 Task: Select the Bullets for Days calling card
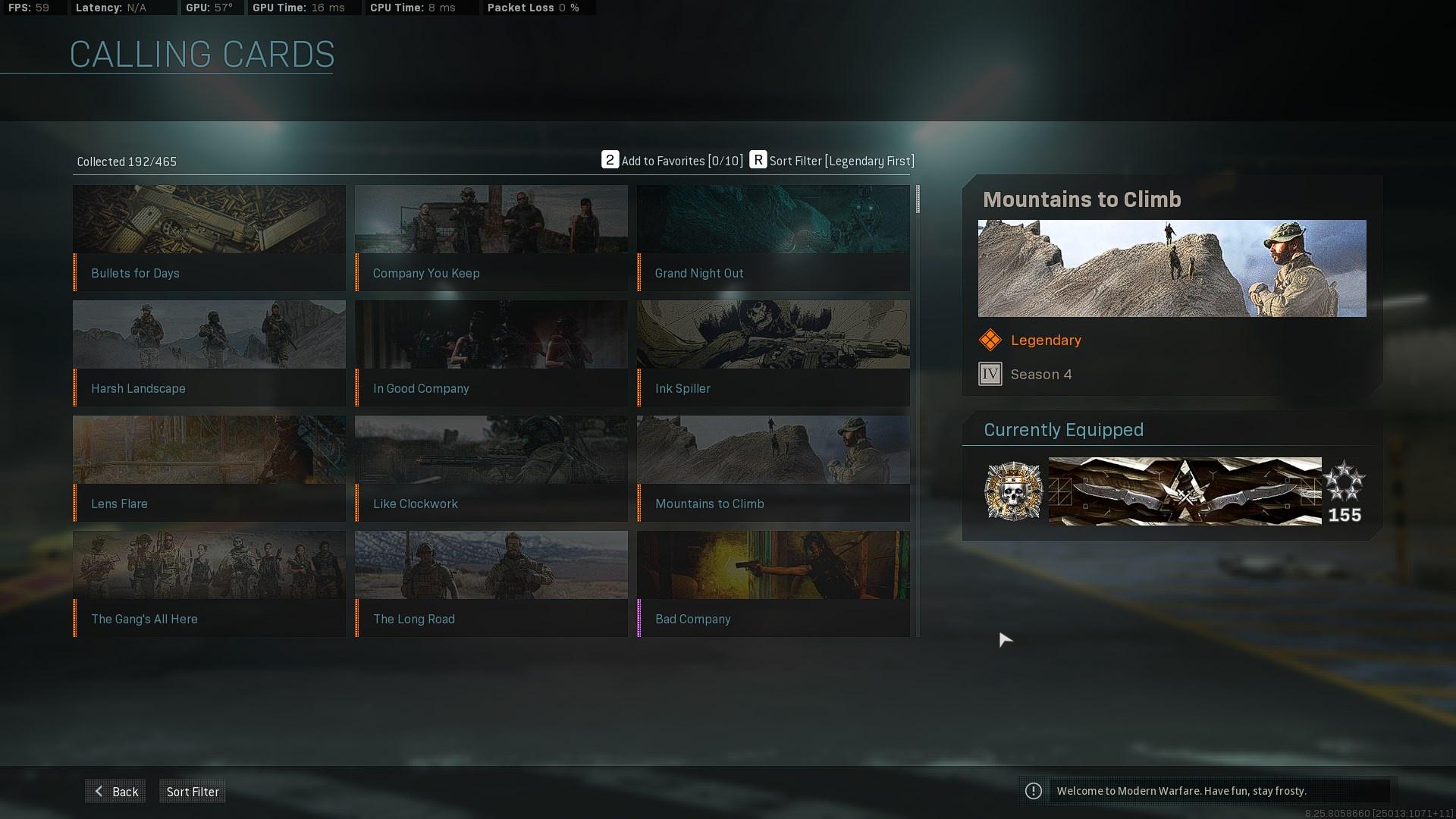pyautogui.click(x=209, y=238)
